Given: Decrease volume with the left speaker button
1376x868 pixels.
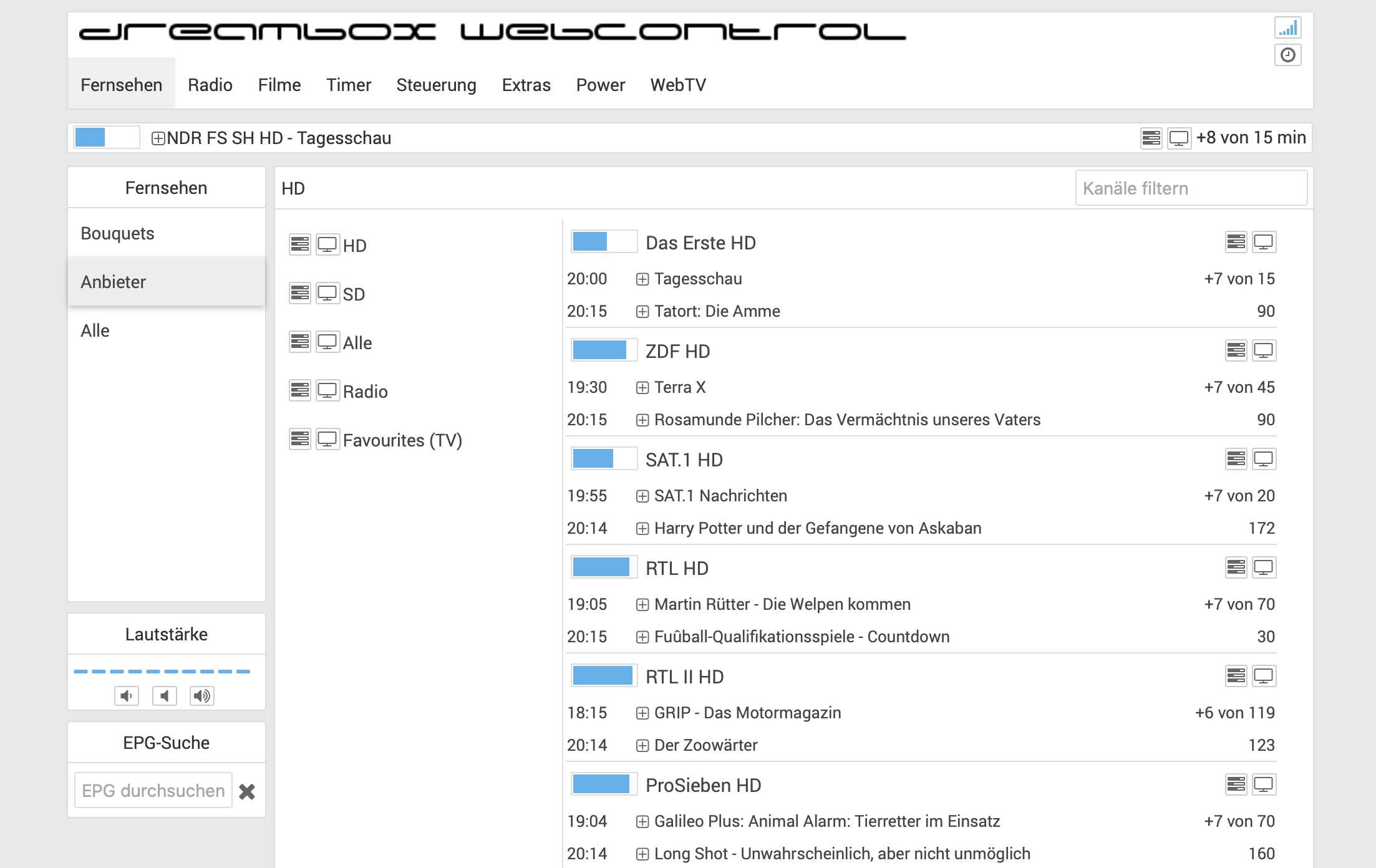Looking at the screenshot, I should tap(127, 696).
